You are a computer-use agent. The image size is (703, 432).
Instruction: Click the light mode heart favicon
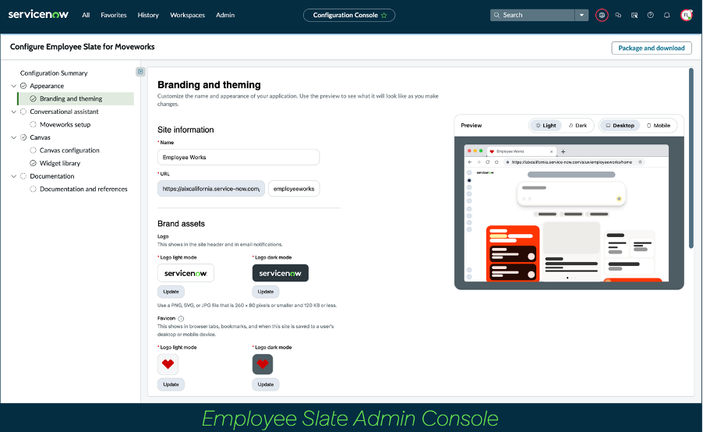(x=168, y=364)
